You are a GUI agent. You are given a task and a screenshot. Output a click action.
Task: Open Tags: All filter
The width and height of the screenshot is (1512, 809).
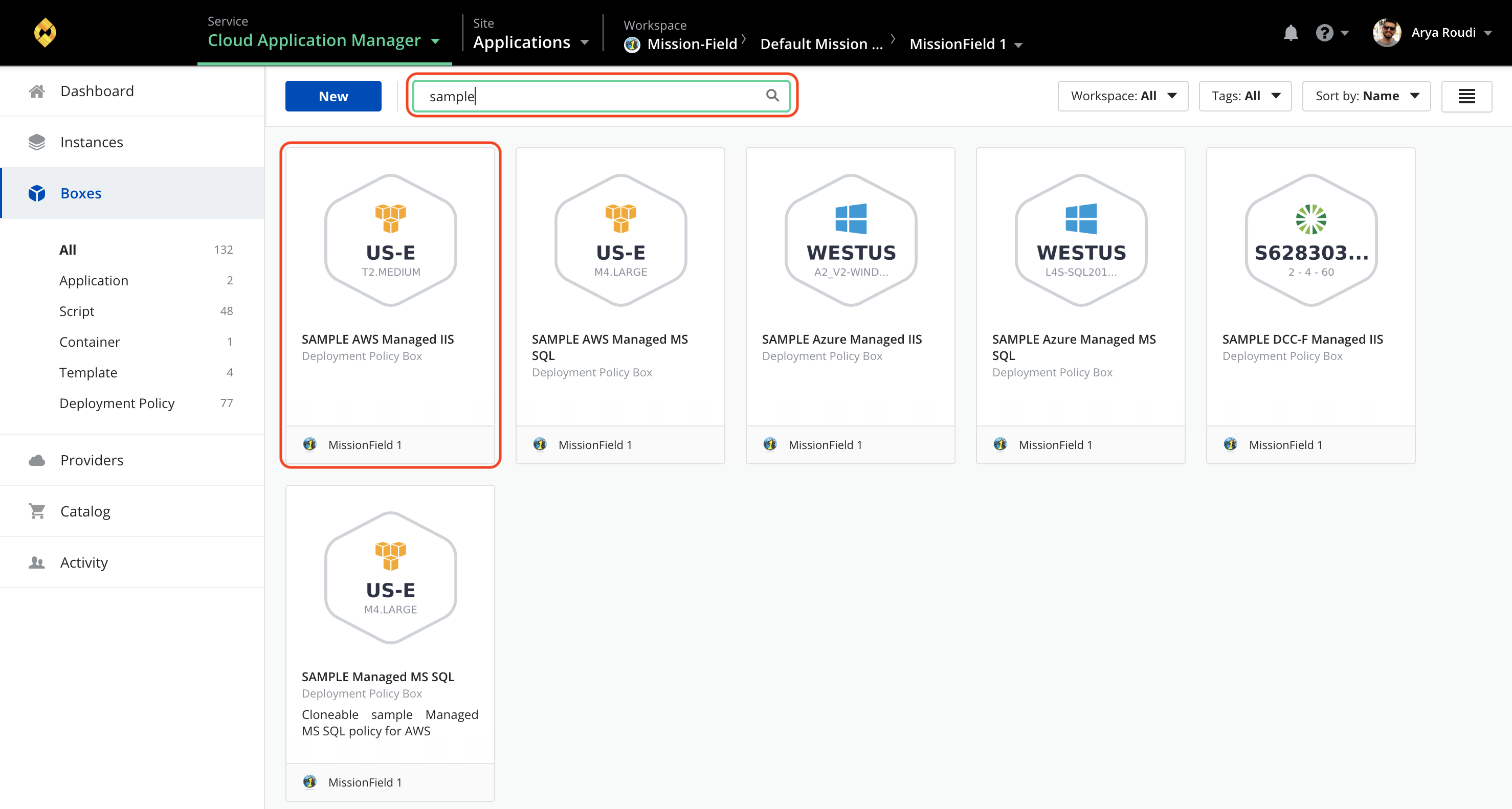pos(1245,96)
